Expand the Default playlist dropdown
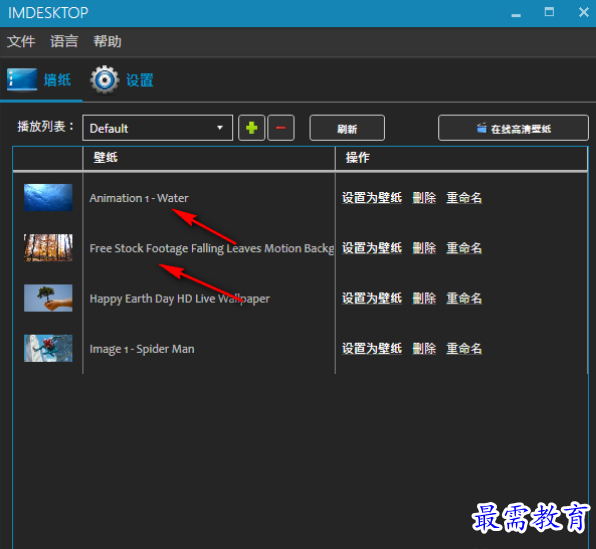Image resolution: width=596 pixels, height=549 pixels. 157,128
